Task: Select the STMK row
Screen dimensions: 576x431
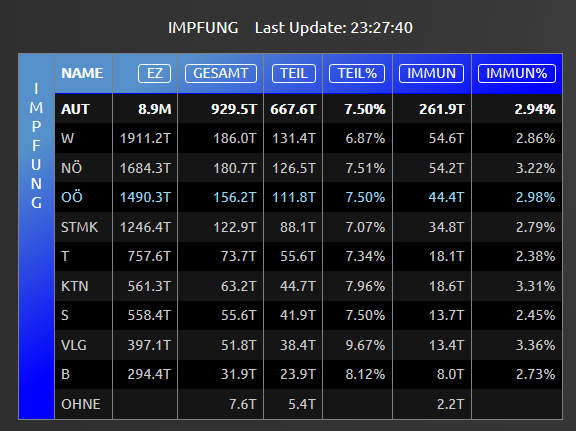Action: click(x=309, y=227)
